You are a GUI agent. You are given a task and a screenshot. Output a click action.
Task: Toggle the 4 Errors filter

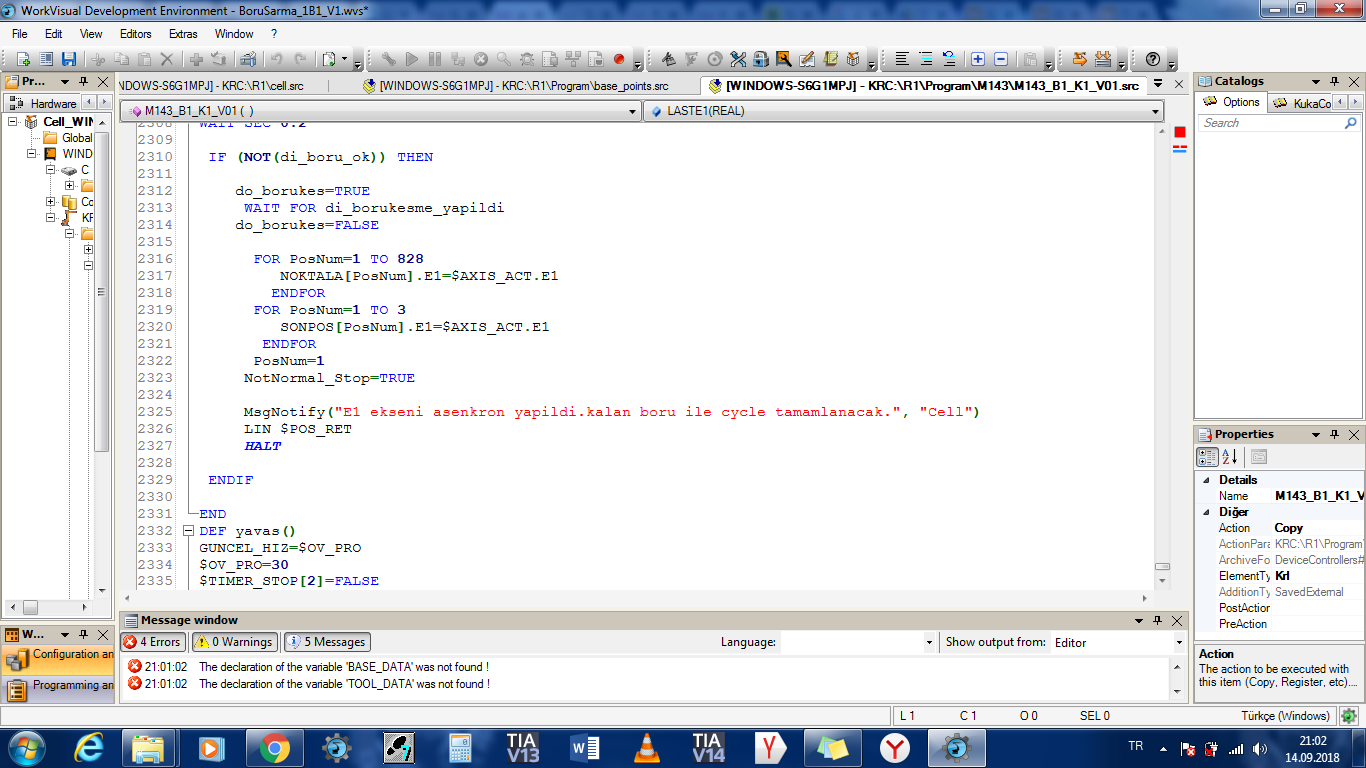tap(153, 642)
